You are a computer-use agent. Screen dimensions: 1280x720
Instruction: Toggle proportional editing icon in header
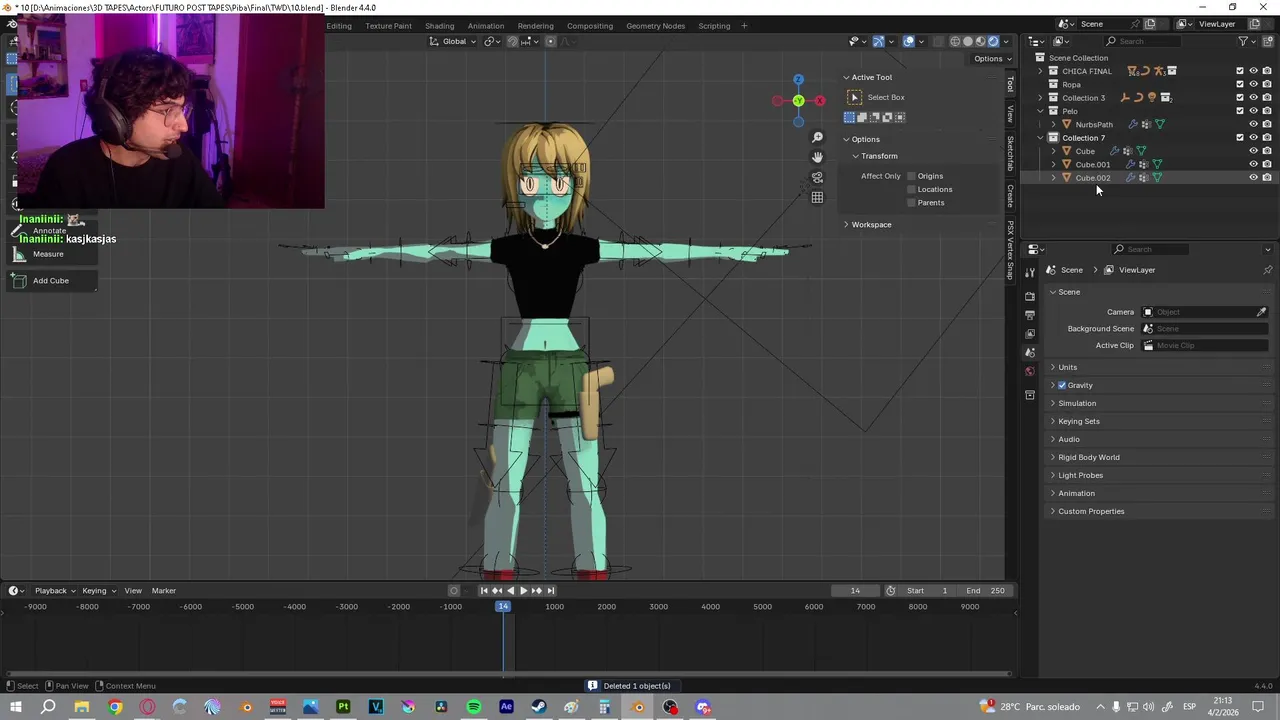[550, 41]
